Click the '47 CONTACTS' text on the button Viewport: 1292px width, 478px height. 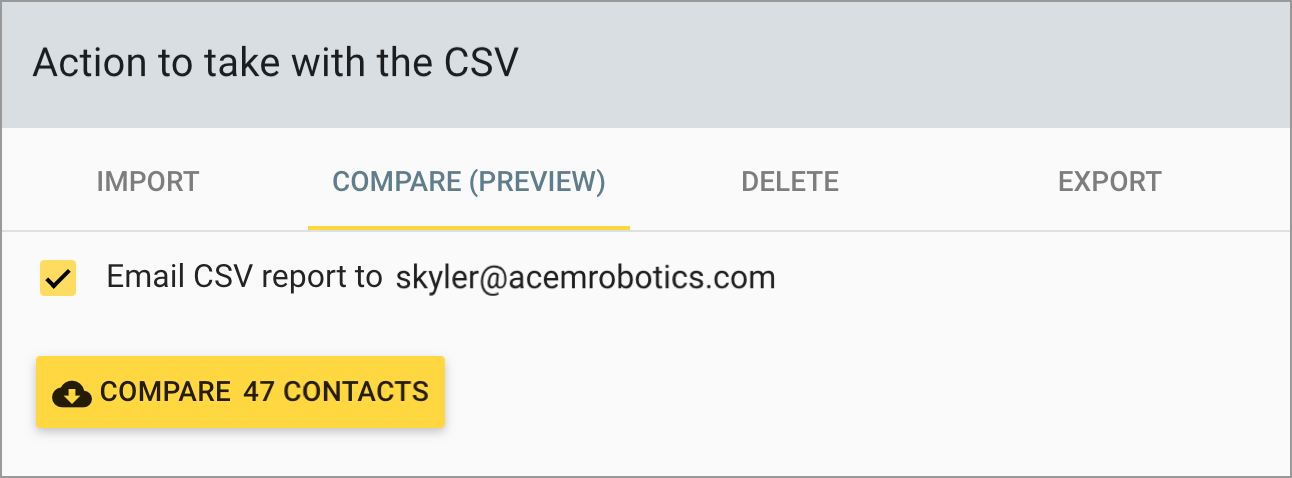pos(336,392)
